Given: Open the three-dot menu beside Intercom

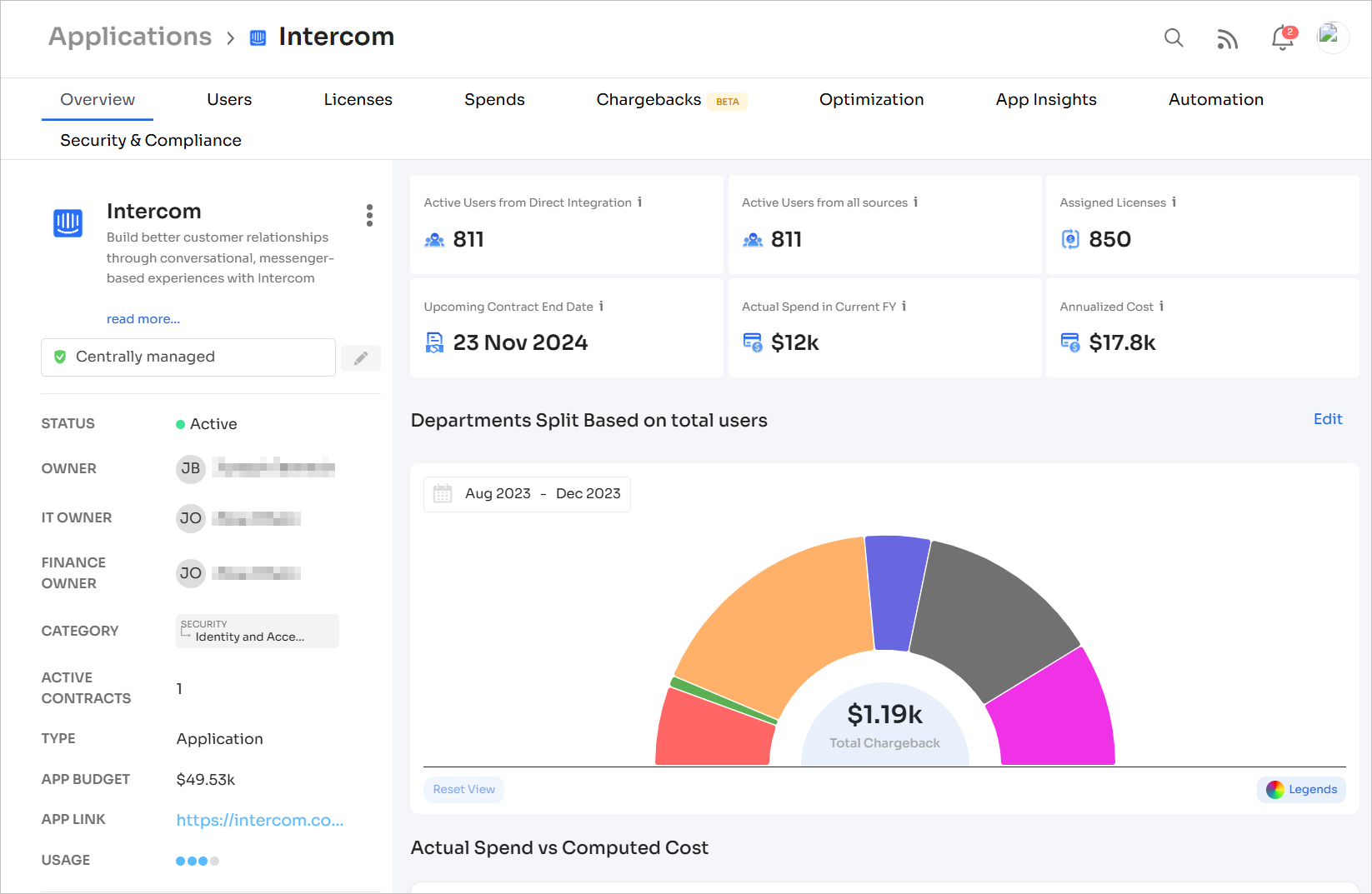Looking at the screenshot, I should (x=369, y=216).
